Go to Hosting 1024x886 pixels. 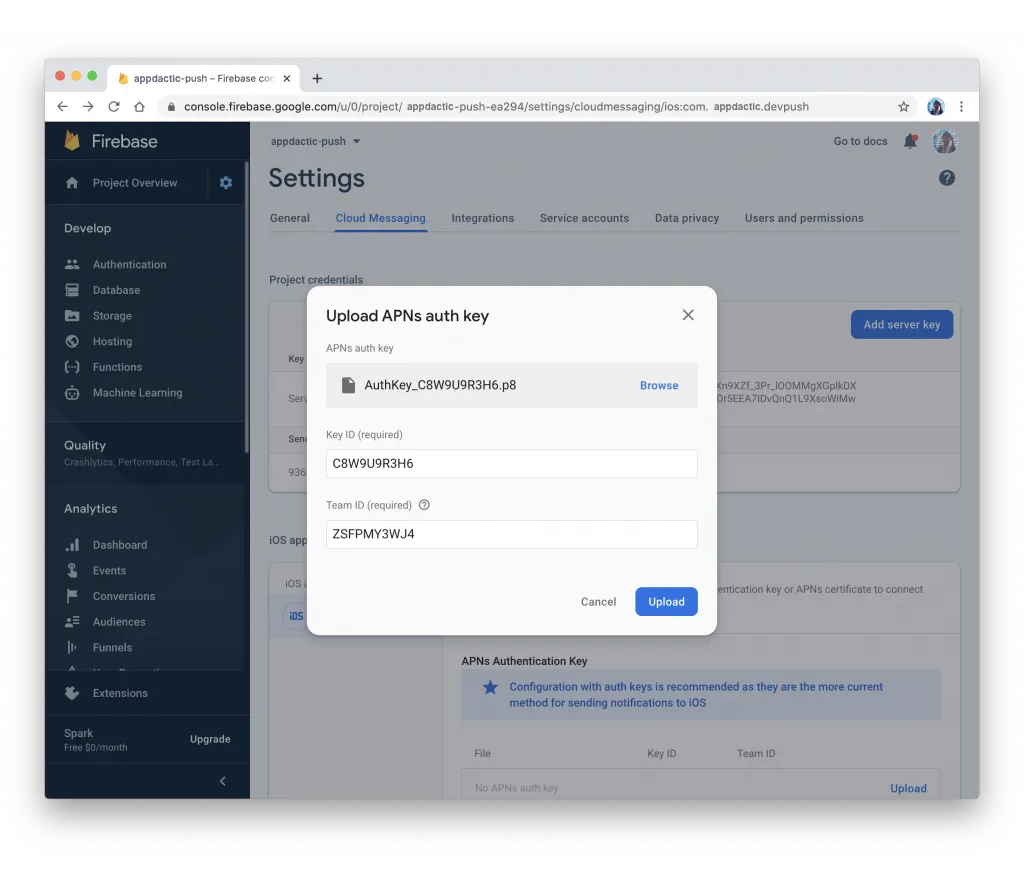[110, 341]
